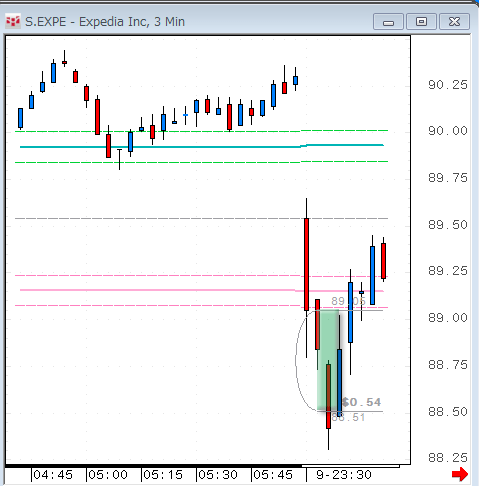Click the red chart icon in title bar
Viewport: 479px width, 486px height.
13,22
